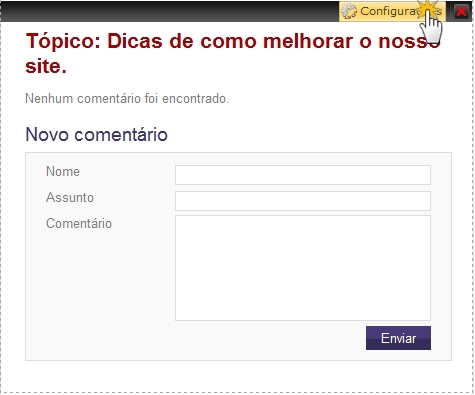Click the word 'comentário' in Novo comentário

[121, 134]
